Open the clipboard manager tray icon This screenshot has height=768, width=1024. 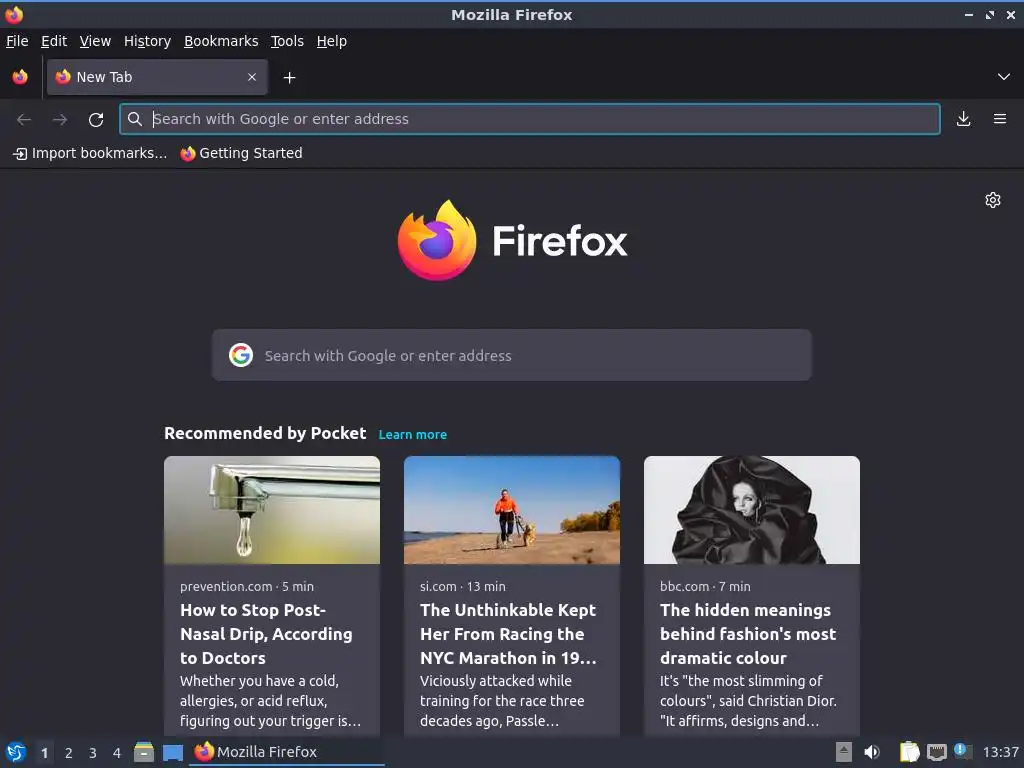(909, 752)
